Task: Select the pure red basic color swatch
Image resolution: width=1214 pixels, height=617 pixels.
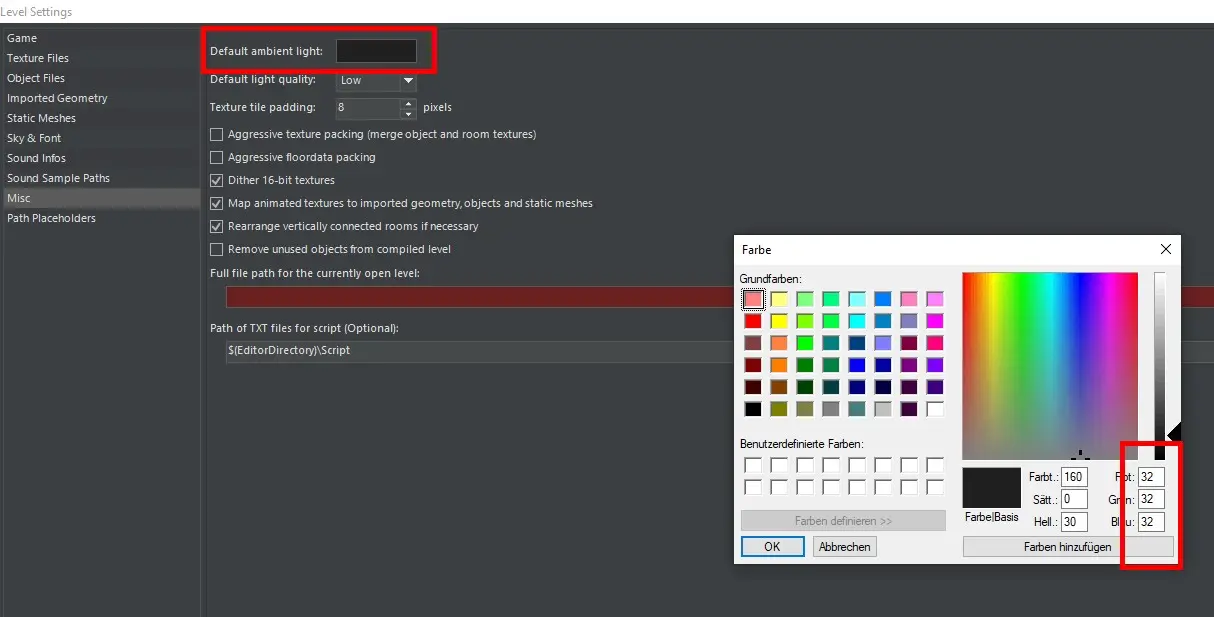Action: (x=753, y=321)
